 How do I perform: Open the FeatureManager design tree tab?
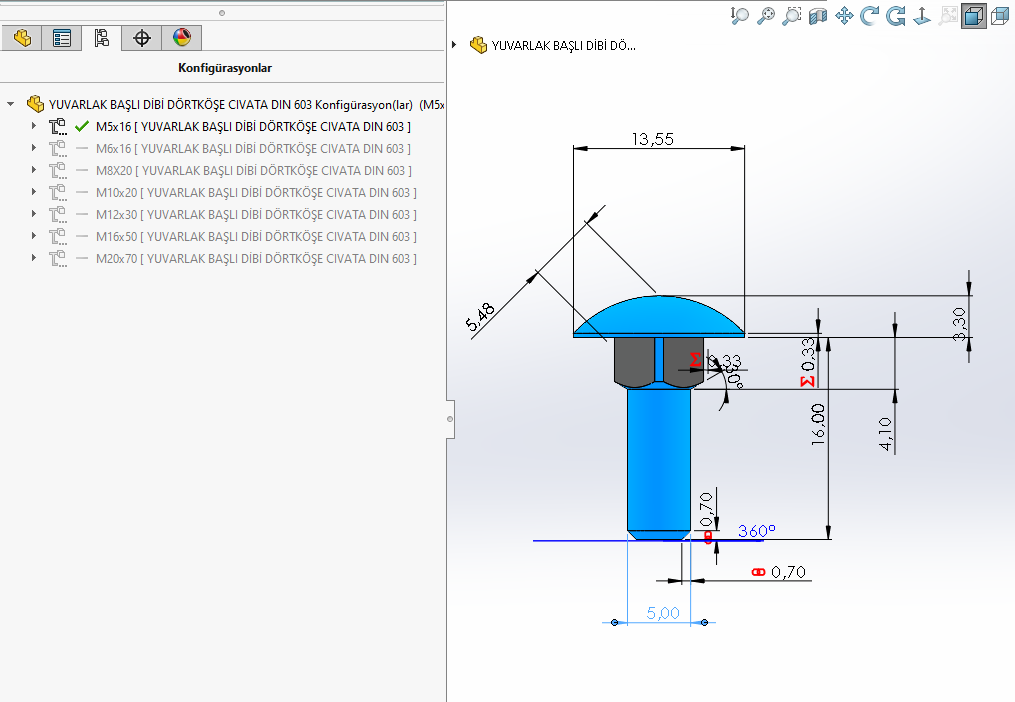22,38
